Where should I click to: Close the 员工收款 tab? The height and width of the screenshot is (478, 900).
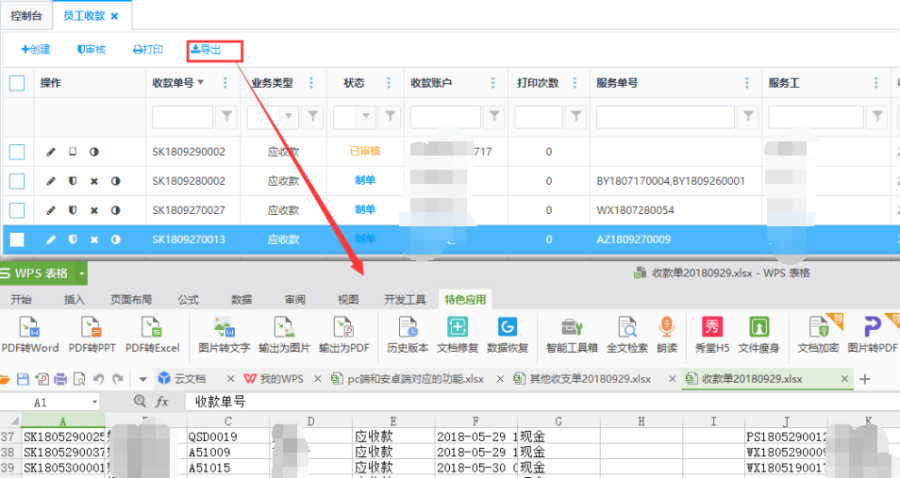click(x=114, y=17)
